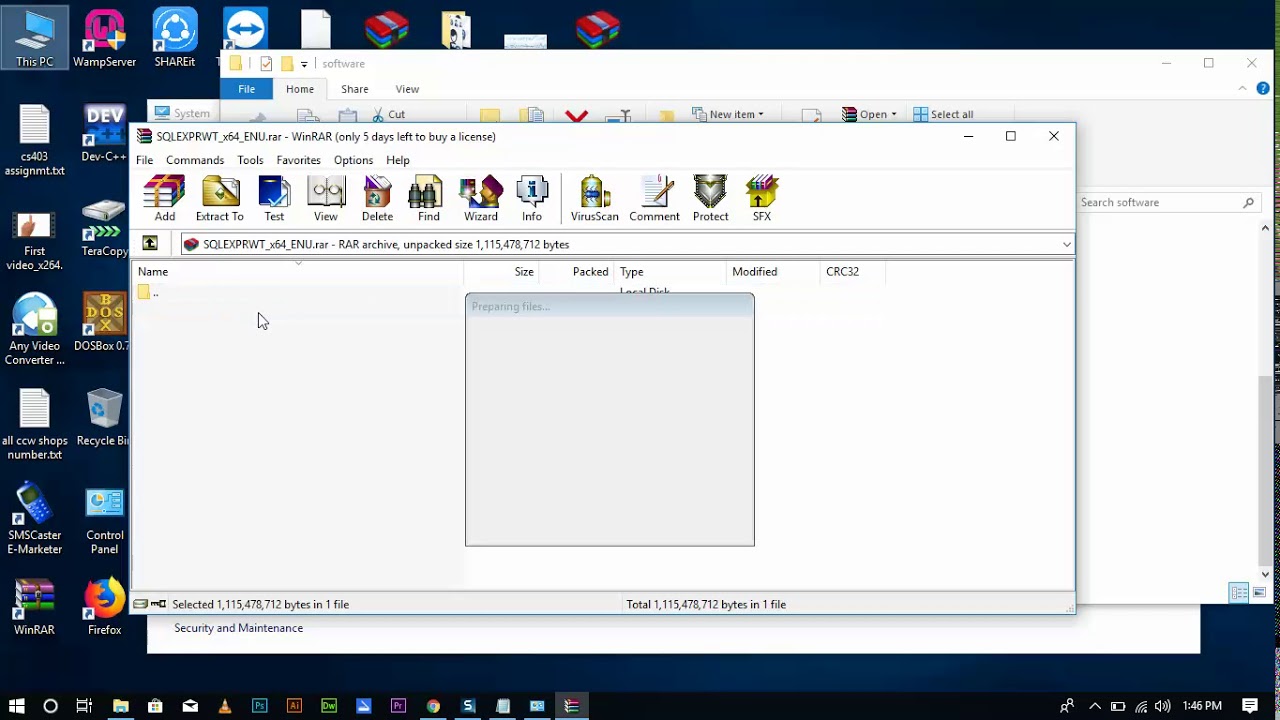The height and width of the screenshot is (720, 1280).
Task: Switch to the Share tab in Explorer
Action: coord(355,89)
